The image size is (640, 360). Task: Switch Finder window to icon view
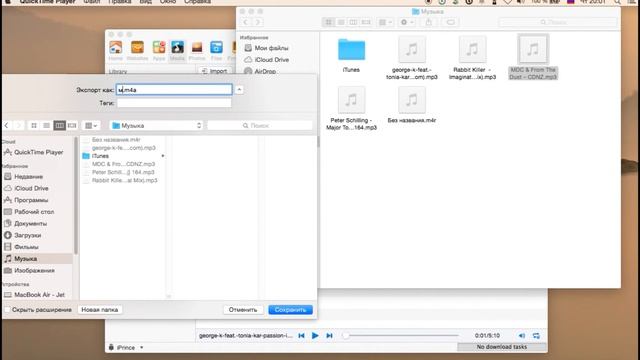328,22
